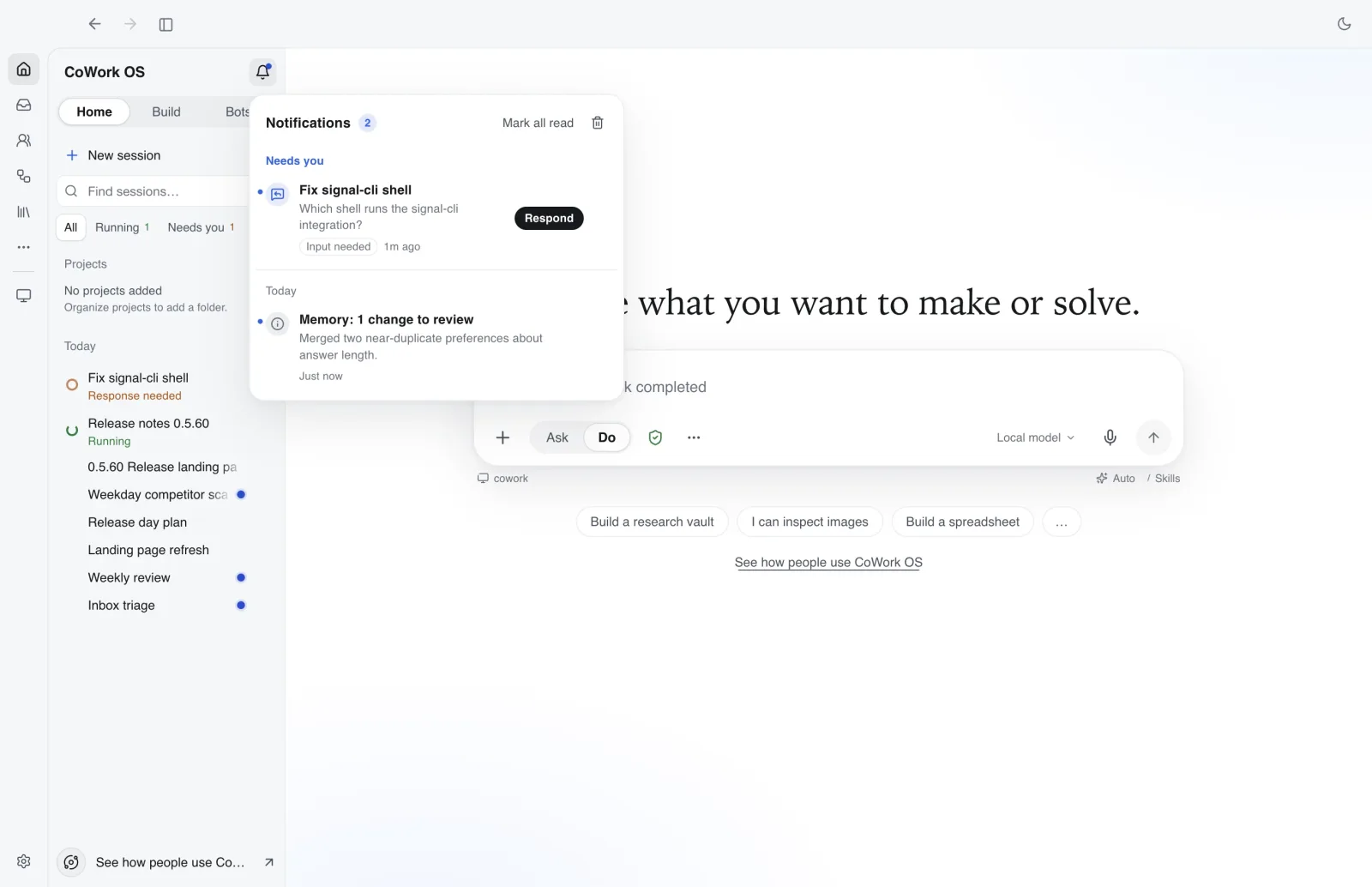Filter sessions by All

click(x=70, y=227)
